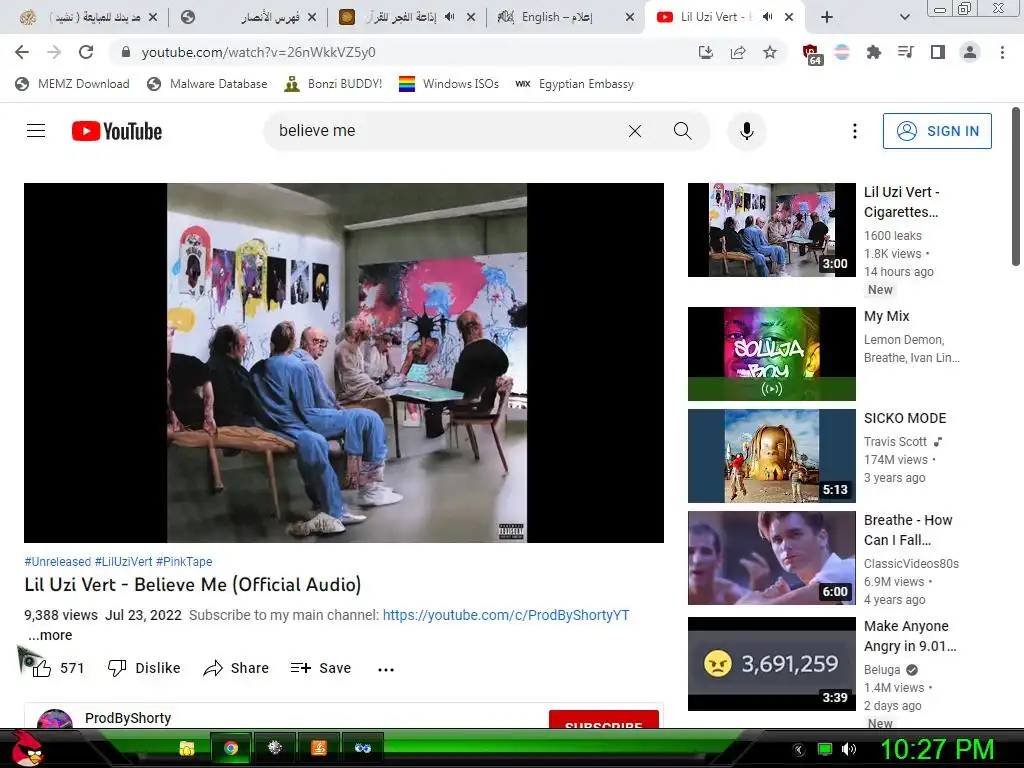Viewport: 1024px width, 768px height.
Task: Bookmark this page with the star icon
Action: (x=770, y=52)
